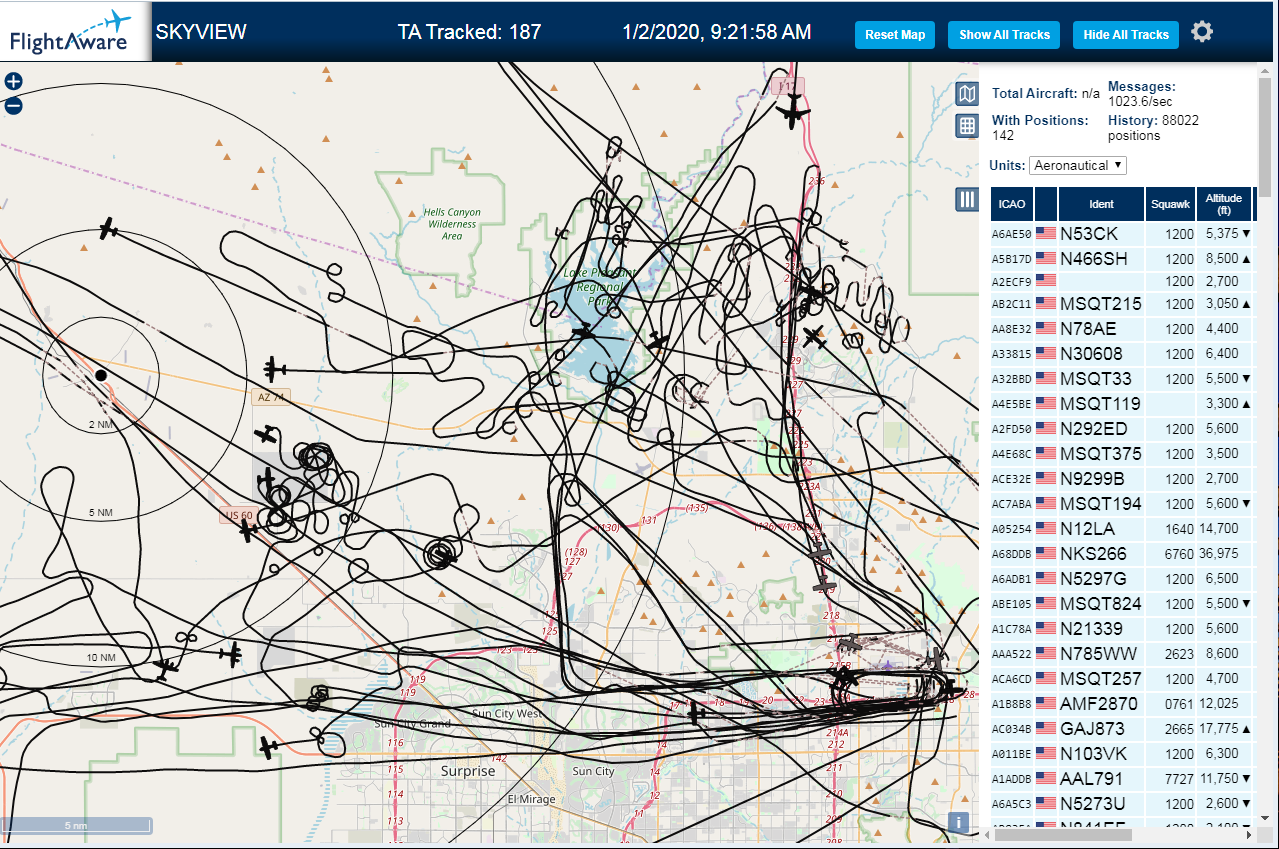Image resolution: width=1279 pixels, height=849 pixels.
Task: Open the settings gear in header
Action: pos(1202,32)
